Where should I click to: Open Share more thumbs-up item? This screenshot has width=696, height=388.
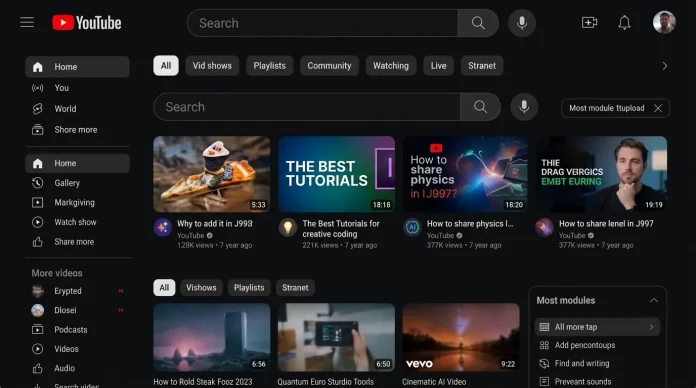[x=77, y=242]
